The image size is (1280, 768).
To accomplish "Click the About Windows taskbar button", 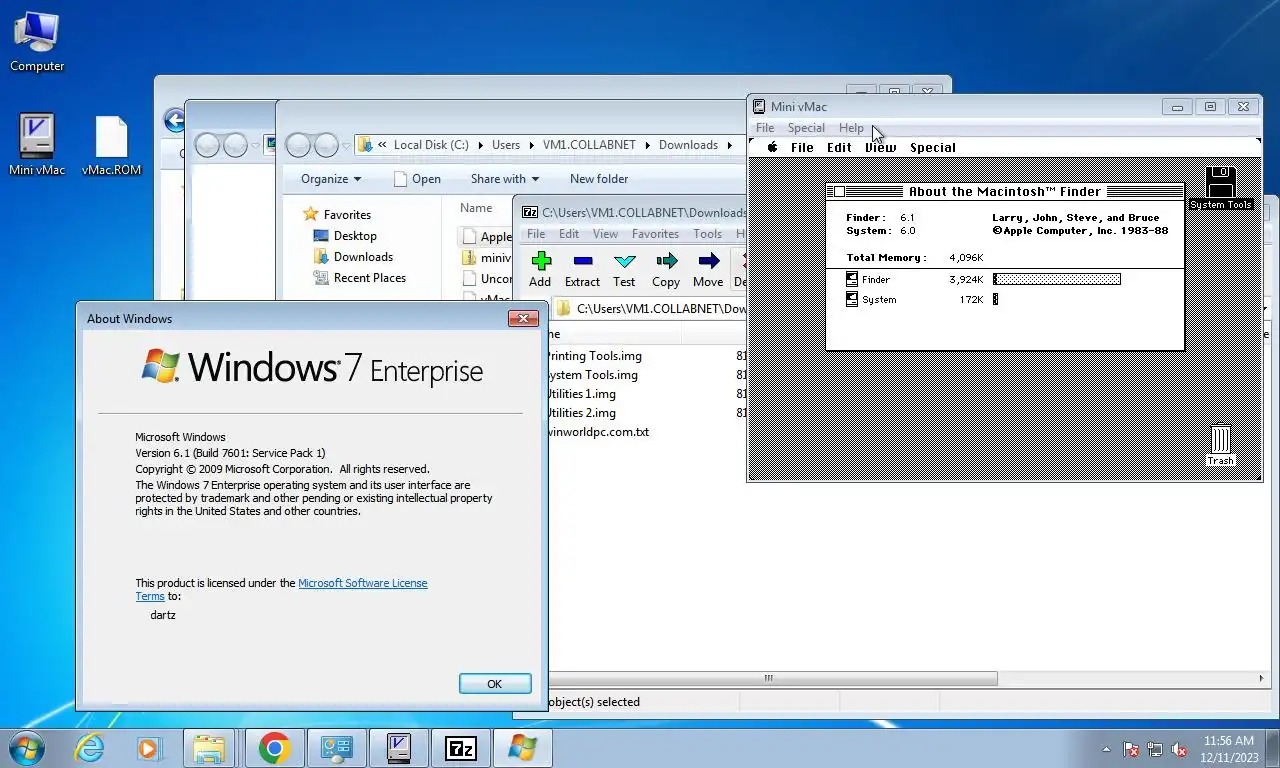I will point(522,748).
